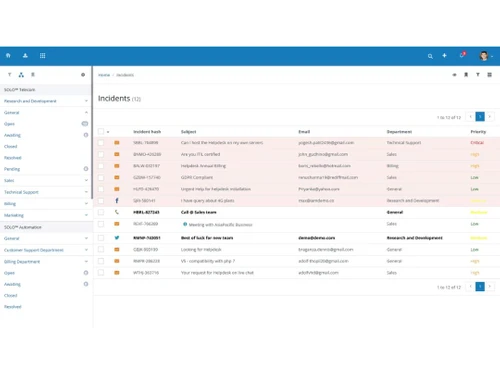The width and height of the screenshot is (500, 375).
Task: Open the Pending status under SOLO Telecom General
Action: pyautogui.click(x=12, y=169)
